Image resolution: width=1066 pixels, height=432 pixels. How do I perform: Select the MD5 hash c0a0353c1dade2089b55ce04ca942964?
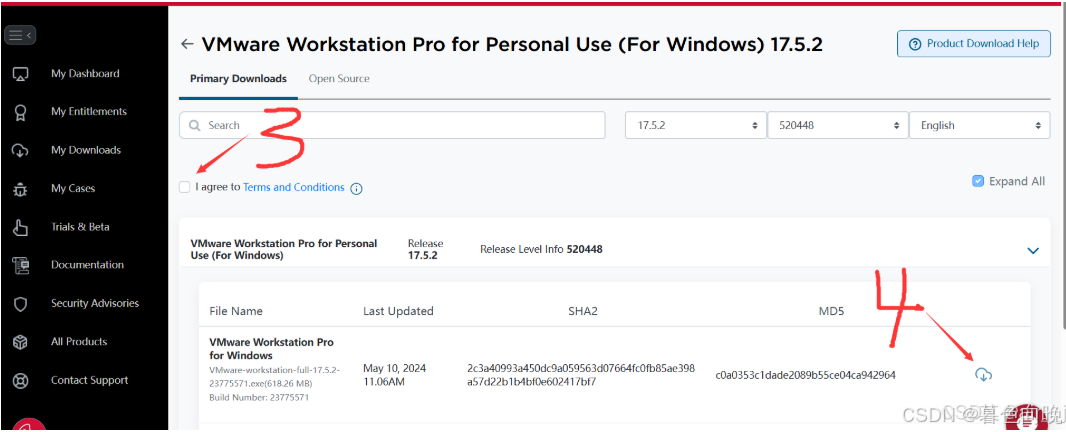[x=806, y=375]
